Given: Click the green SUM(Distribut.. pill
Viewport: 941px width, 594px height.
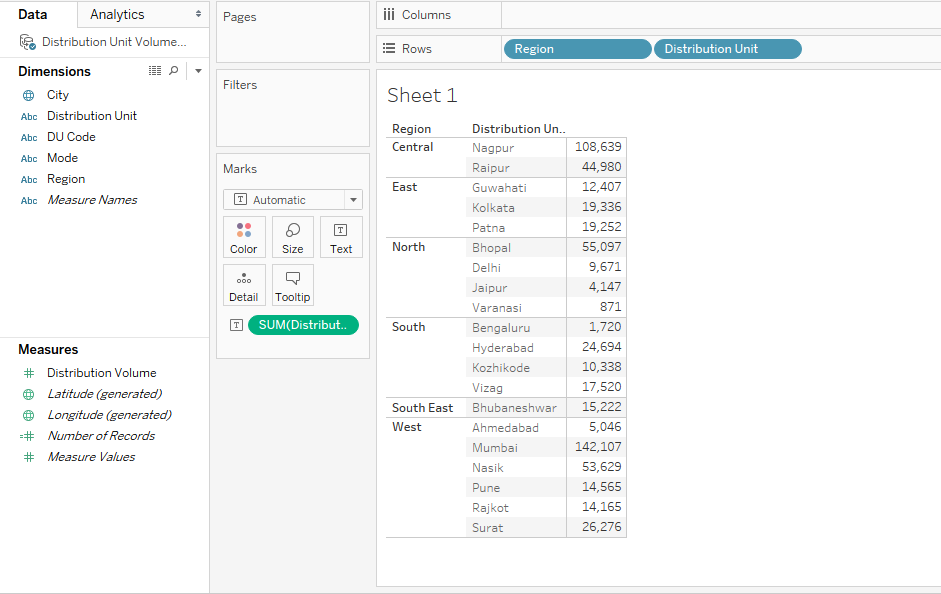Looking at the screenshot, I should point(302,325).
